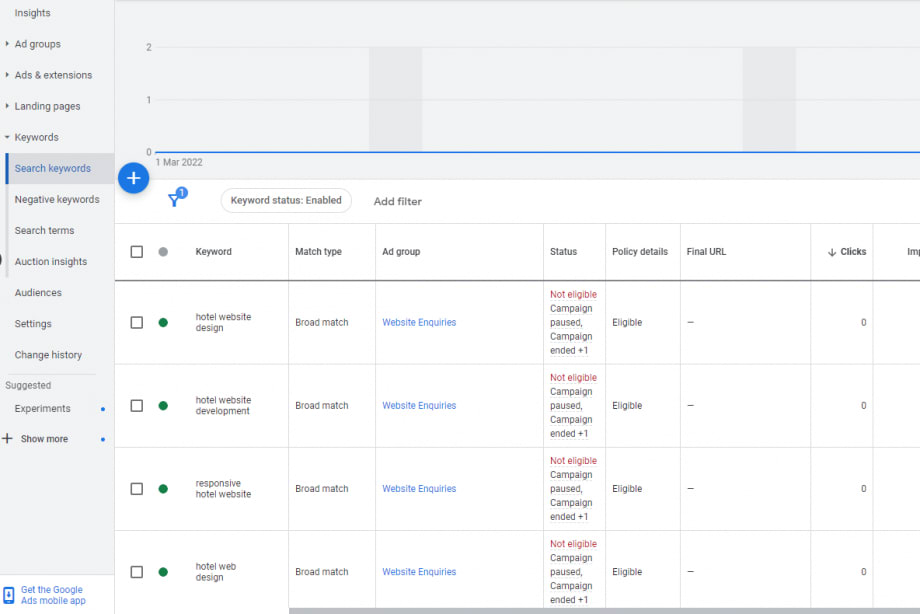Click the blue plus add keyword button
The image size is (920, 614).
coord(133,179)
